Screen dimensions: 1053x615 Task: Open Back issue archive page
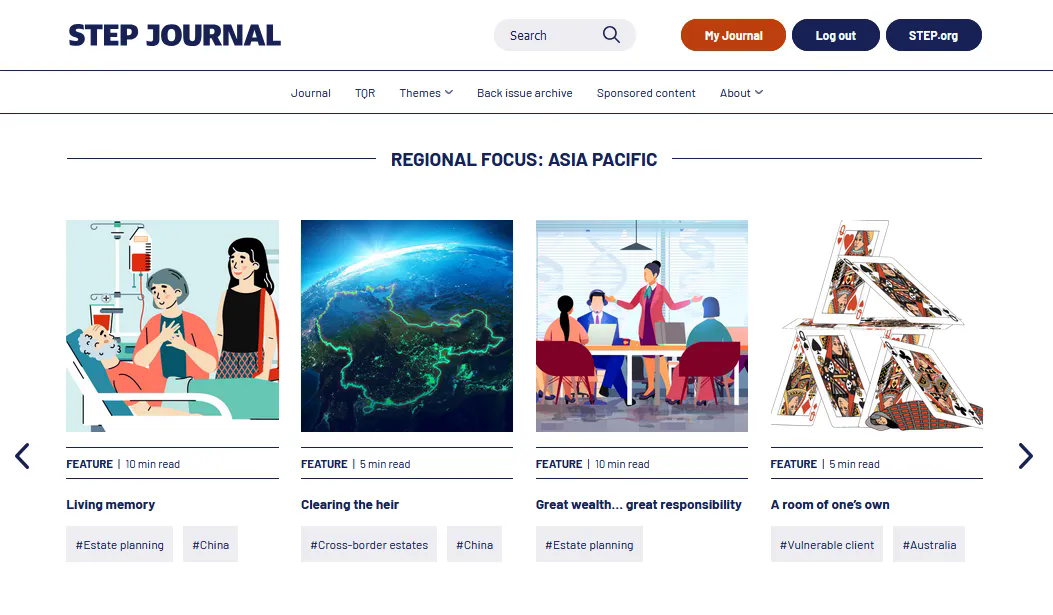pyautogui.click(x=524, y=93)
